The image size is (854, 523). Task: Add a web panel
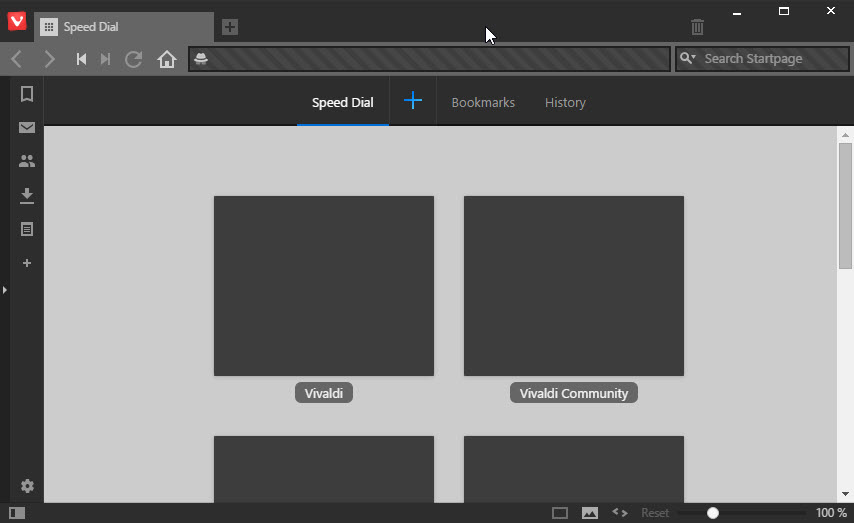click(x=27, y=263)
